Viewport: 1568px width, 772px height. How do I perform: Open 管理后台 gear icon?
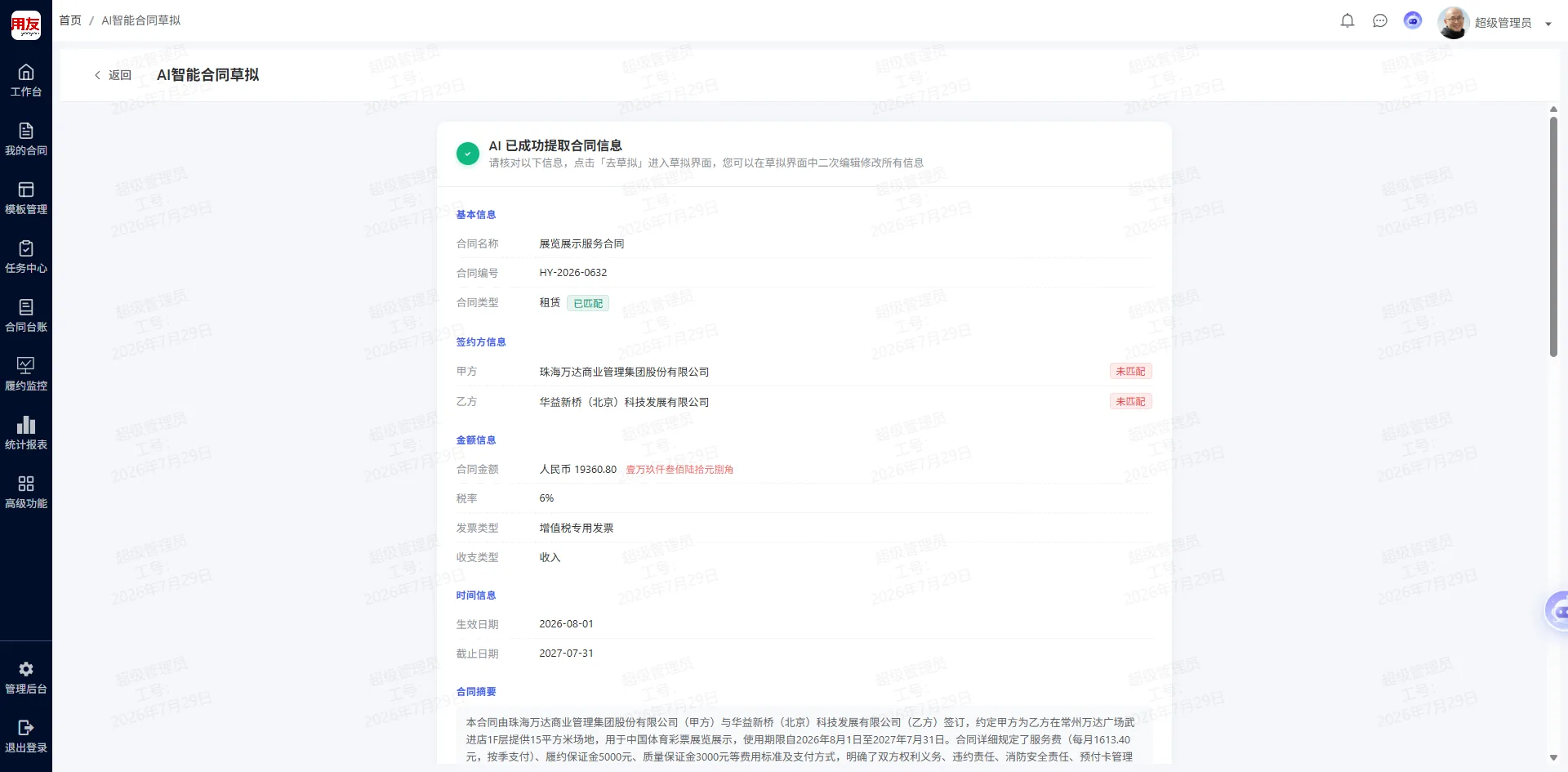click(x=26, y=669)
